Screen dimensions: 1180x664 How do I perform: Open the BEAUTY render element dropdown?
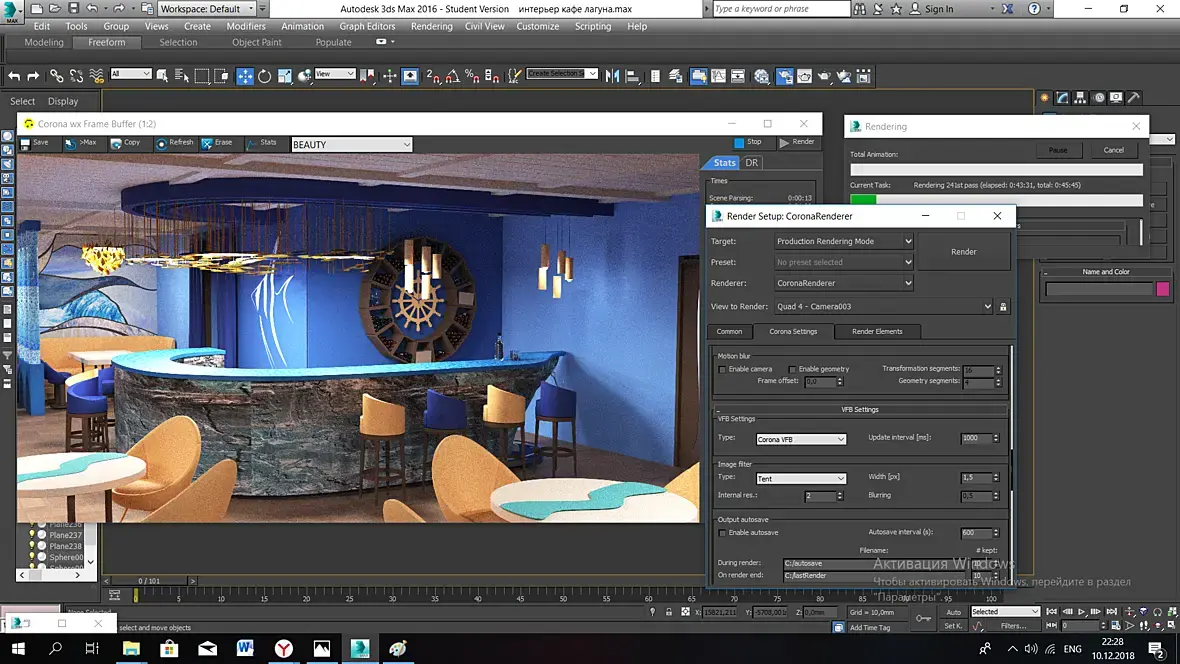point(351,145)
